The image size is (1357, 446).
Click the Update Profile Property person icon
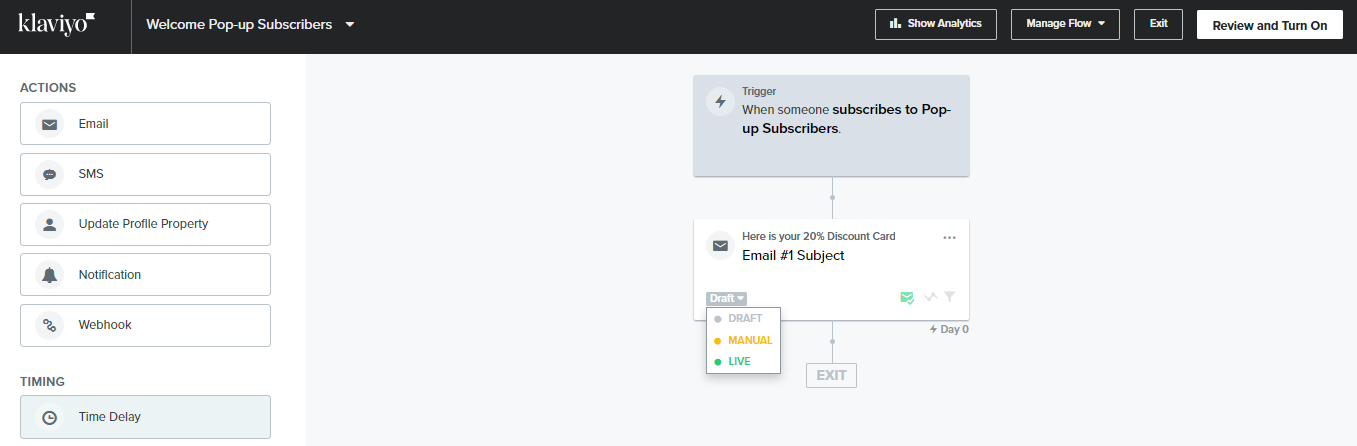pos(49,224)
